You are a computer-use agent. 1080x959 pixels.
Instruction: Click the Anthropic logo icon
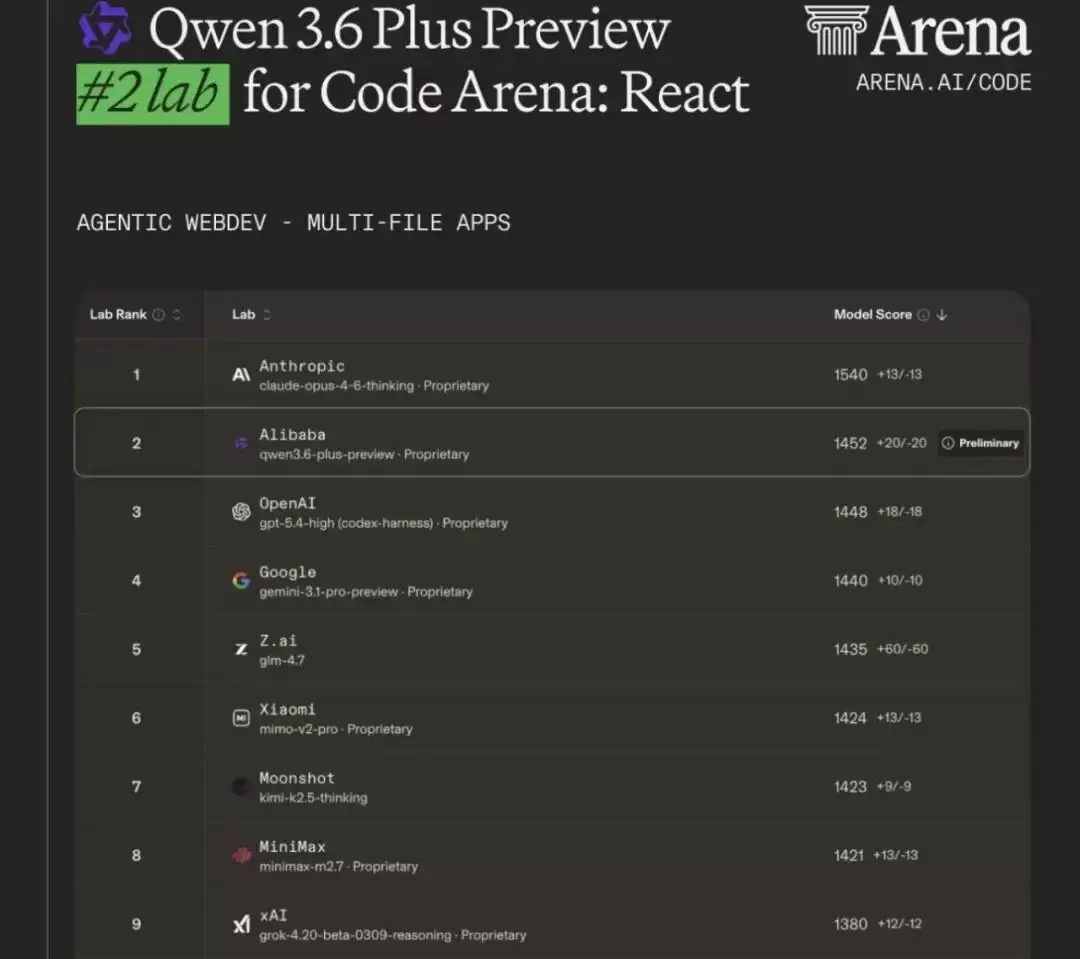point(241,375)
